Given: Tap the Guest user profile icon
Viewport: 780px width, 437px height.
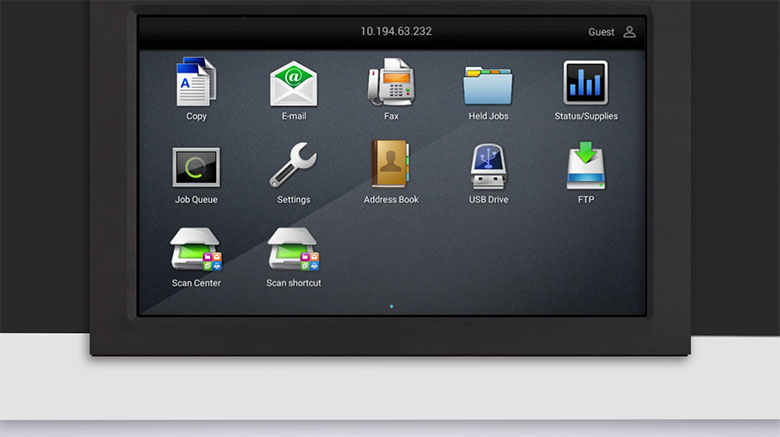Looking at the screenshot, I should [629, 32].
